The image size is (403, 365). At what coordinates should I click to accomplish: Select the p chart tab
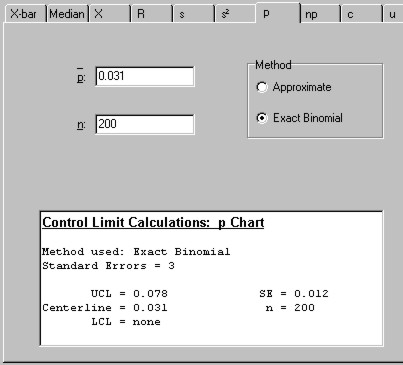(278, 13)
